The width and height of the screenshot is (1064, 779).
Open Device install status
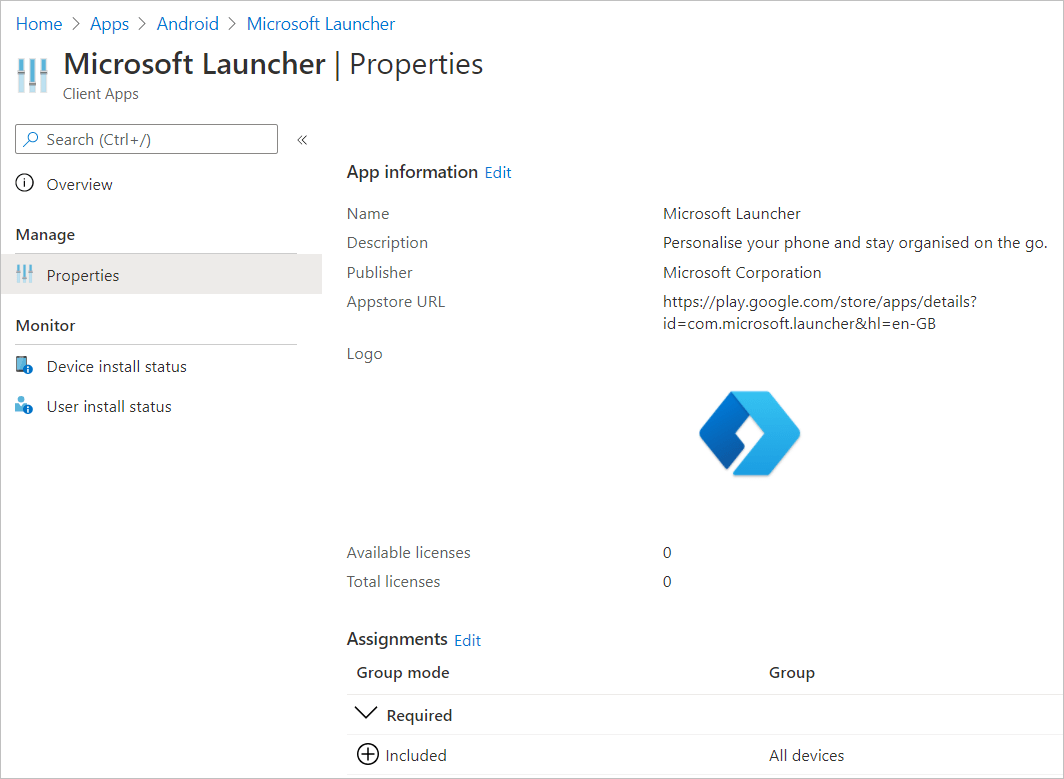[x=117, y=366]
